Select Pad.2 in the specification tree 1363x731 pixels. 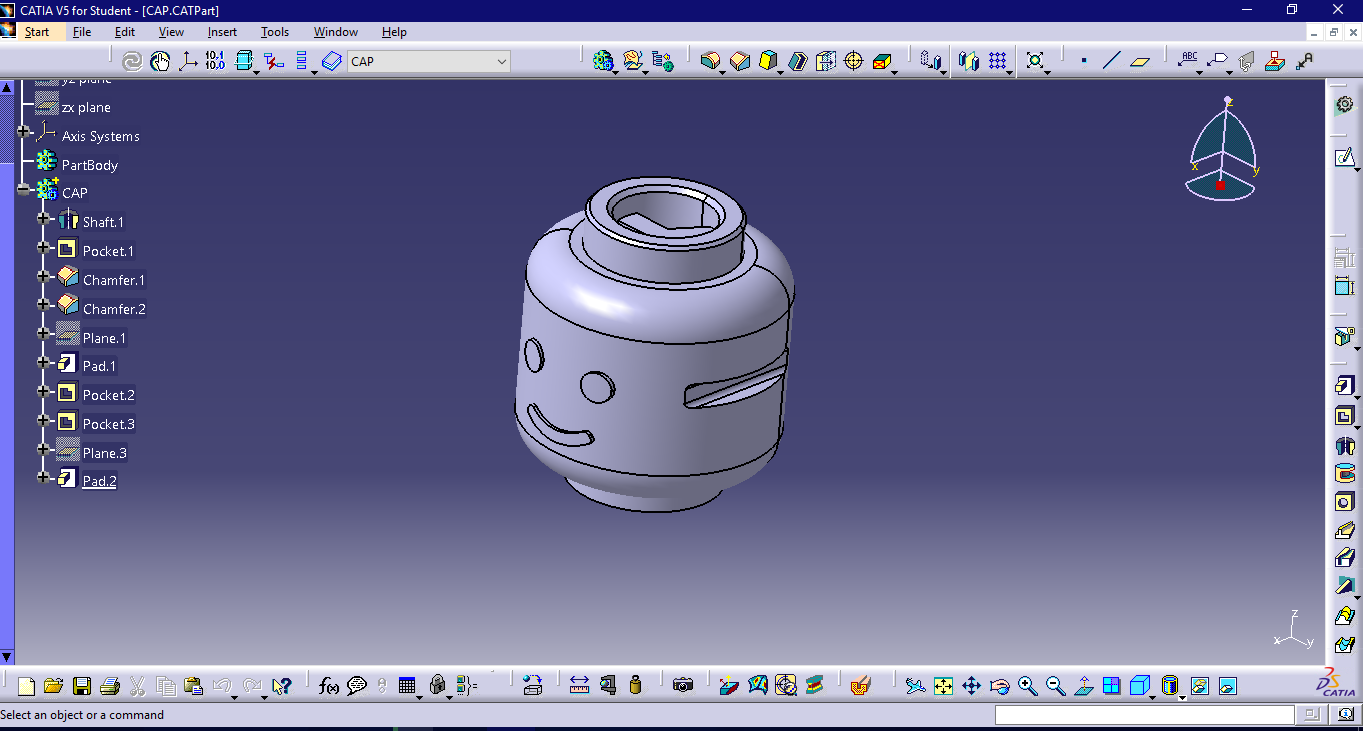pos(99,481)
